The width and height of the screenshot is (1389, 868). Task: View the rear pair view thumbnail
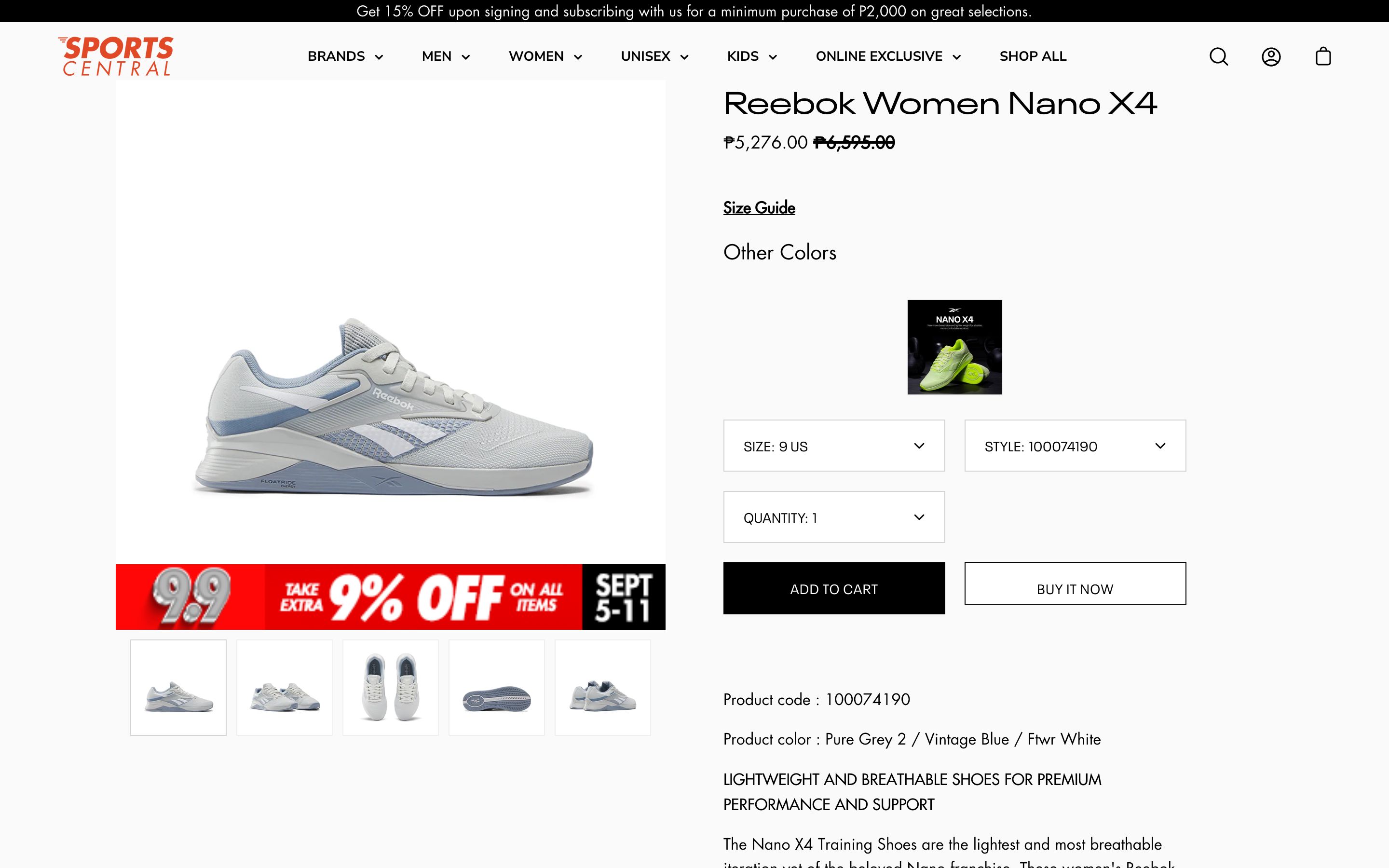(603, 688)
